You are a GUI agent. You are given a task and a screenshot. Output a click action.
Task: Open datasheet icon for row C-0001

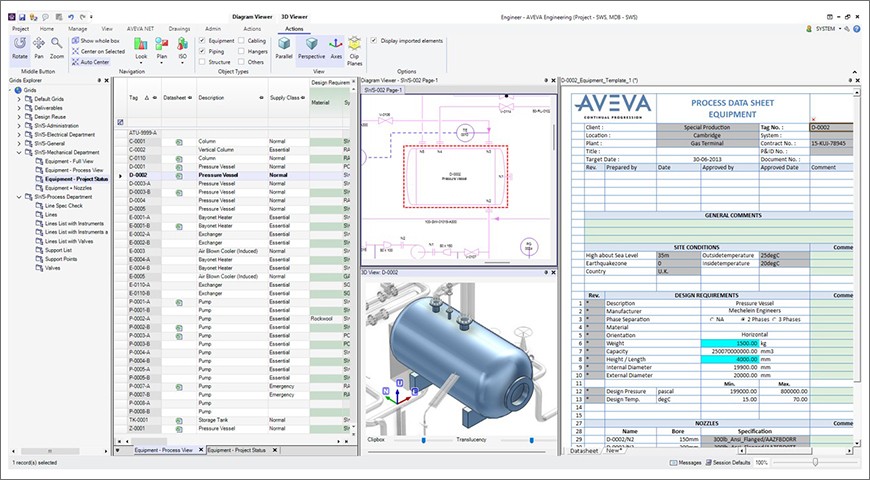pos(177,143)
